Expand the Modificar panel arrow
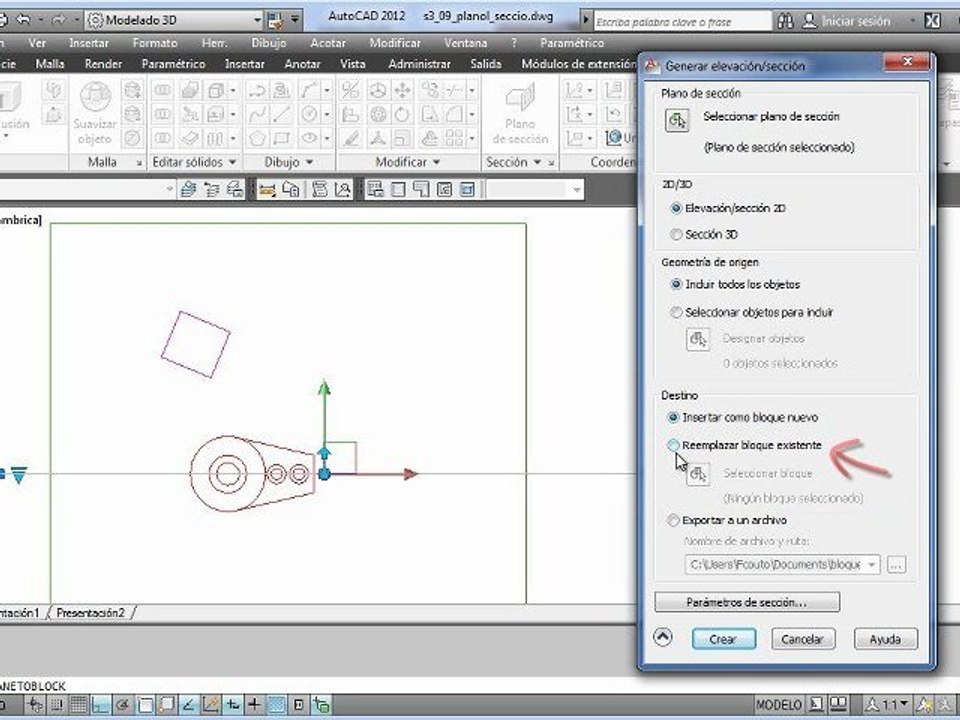 point(436,162)
